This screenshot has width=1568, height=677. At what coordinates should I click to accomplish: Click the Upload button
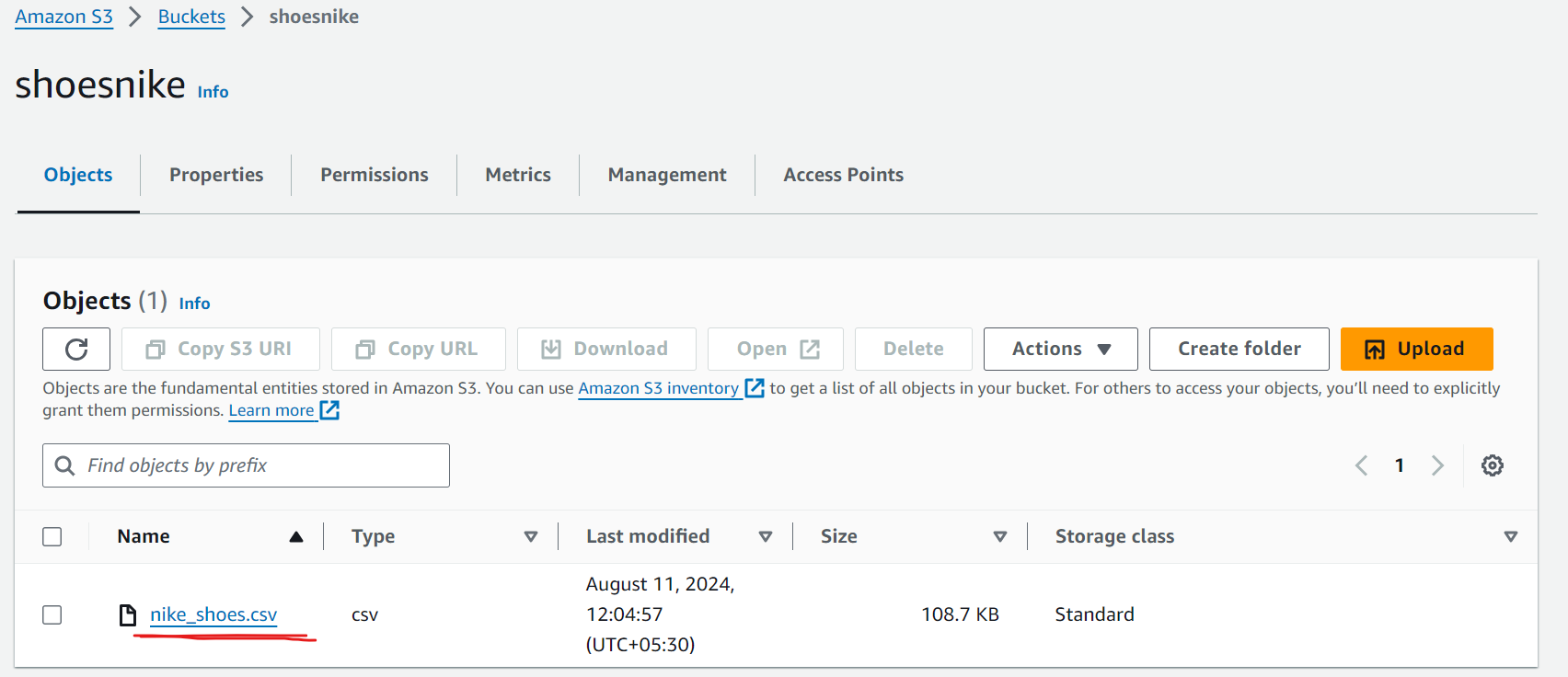coord(1416,349)
